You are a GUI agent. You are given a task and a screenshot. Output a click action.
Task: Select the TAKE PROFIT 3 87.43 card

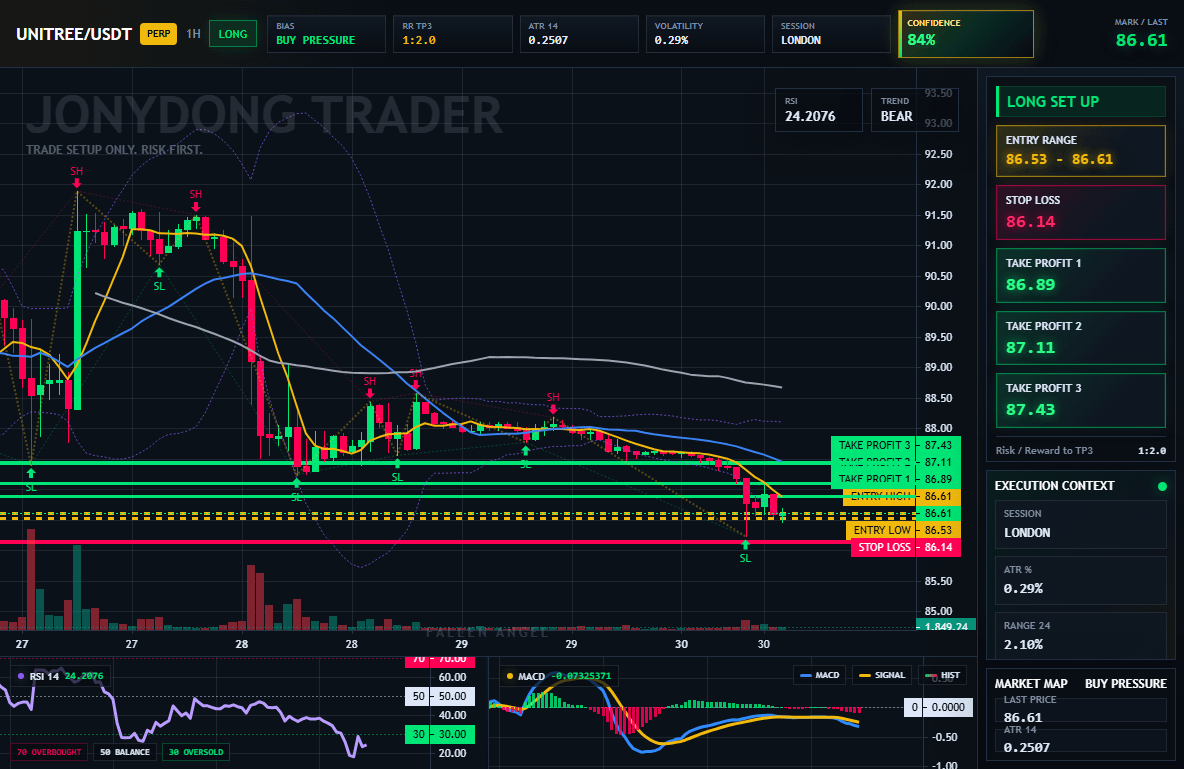coord(1081,401)
